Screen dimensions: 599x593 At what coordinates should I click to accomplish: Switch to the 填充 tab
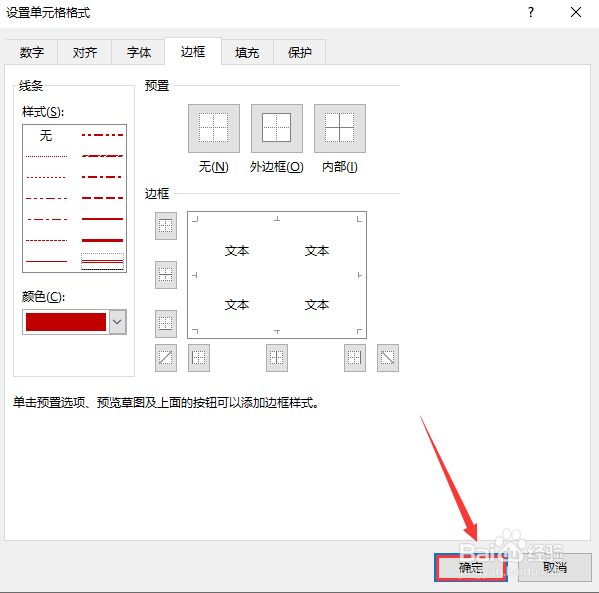click(247, 52)
